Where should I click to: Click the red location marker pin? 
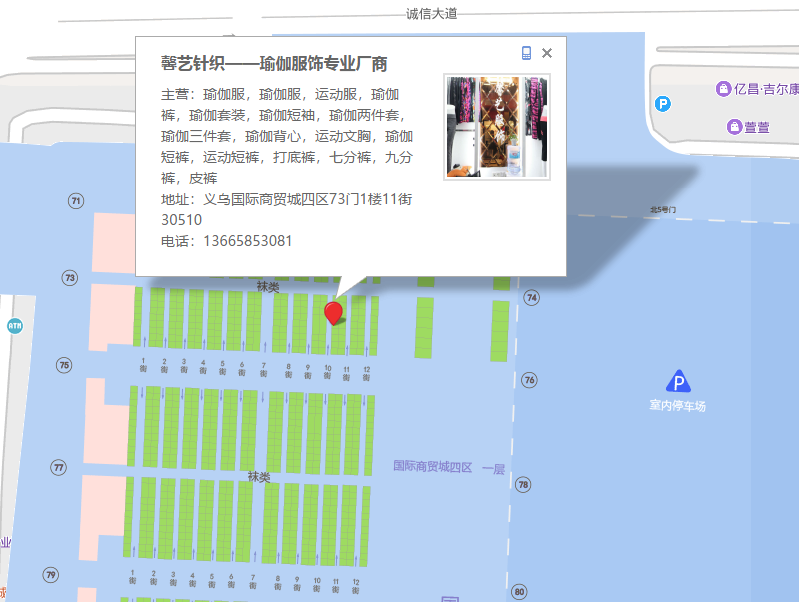click(334, 313)
